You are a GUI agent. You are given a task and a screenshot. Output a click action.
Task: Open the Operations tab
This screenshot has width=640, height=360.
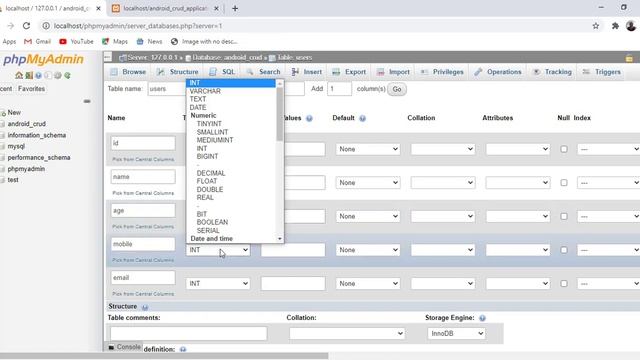point(498,72)
